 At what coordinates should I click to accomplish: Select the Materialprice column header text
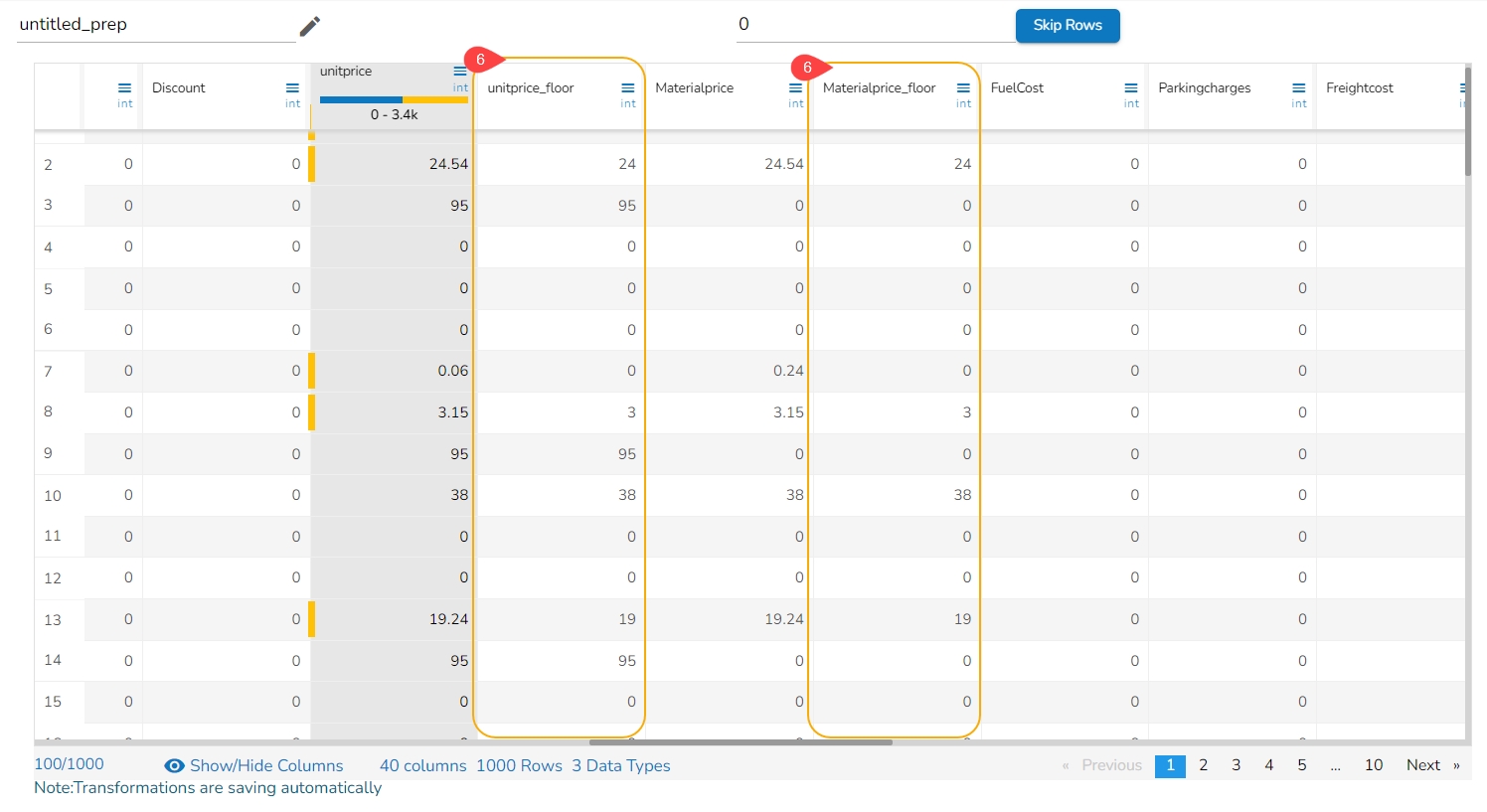tap(695, 87)
